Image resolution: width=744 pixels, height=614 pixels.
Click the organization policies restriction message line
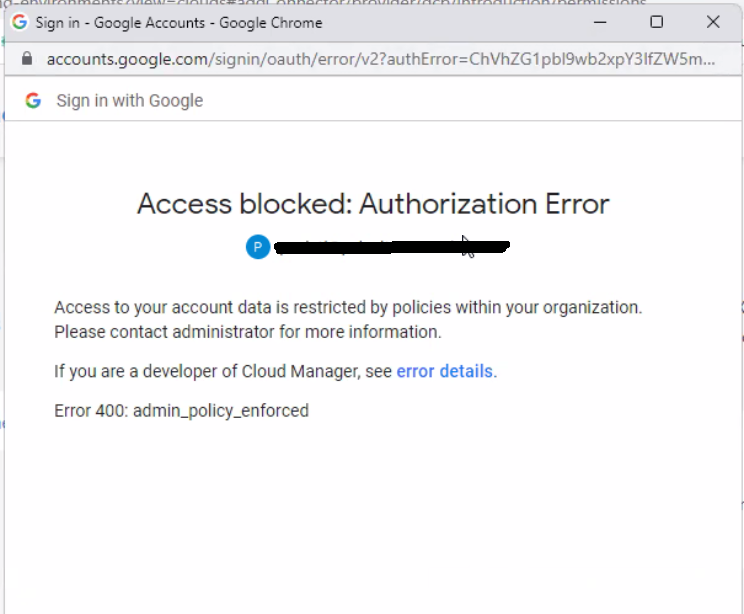point(348,308)
